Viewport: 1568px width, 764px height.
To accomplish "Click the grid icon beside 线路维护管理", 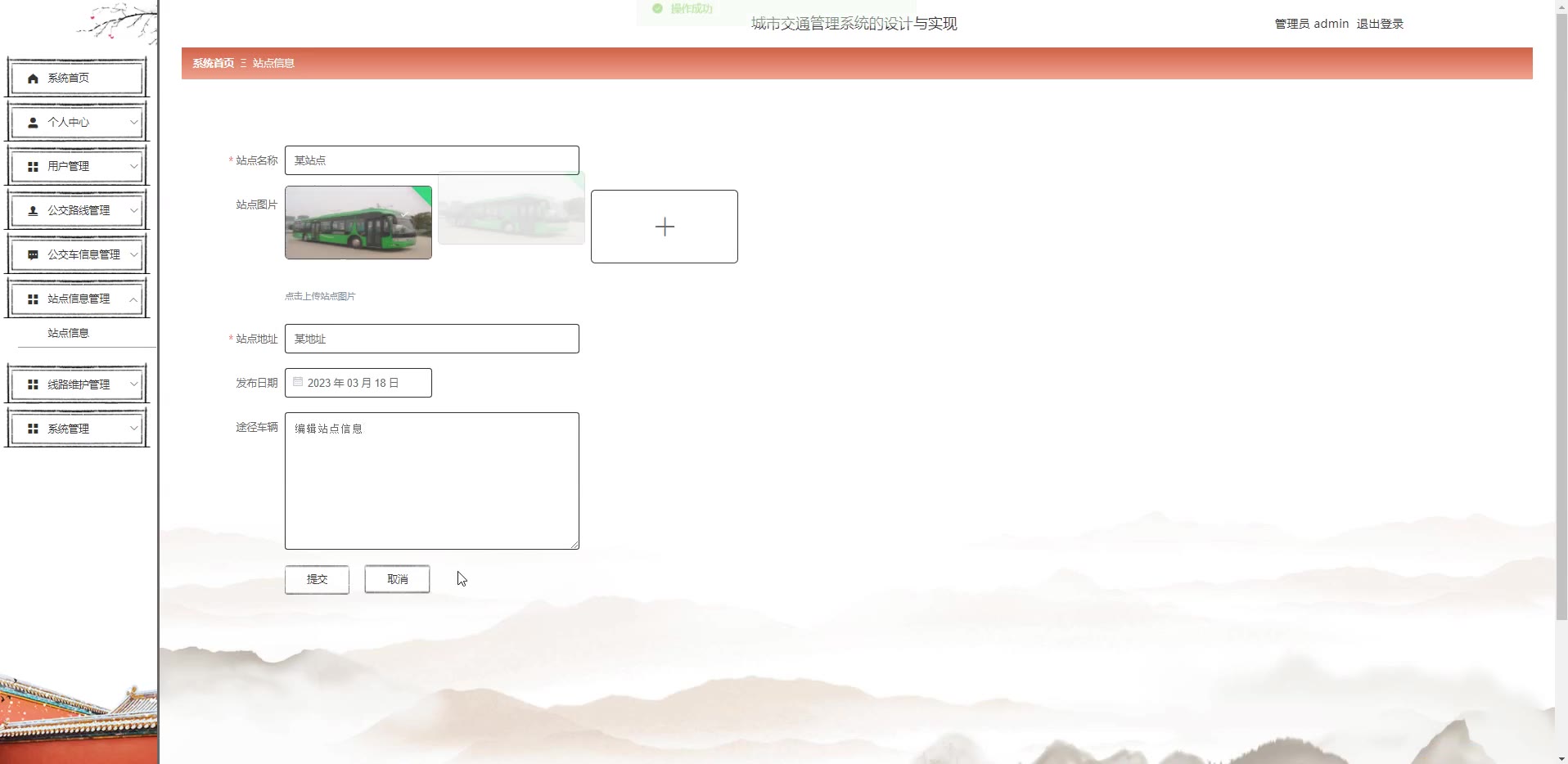I will tap(33, 384).
